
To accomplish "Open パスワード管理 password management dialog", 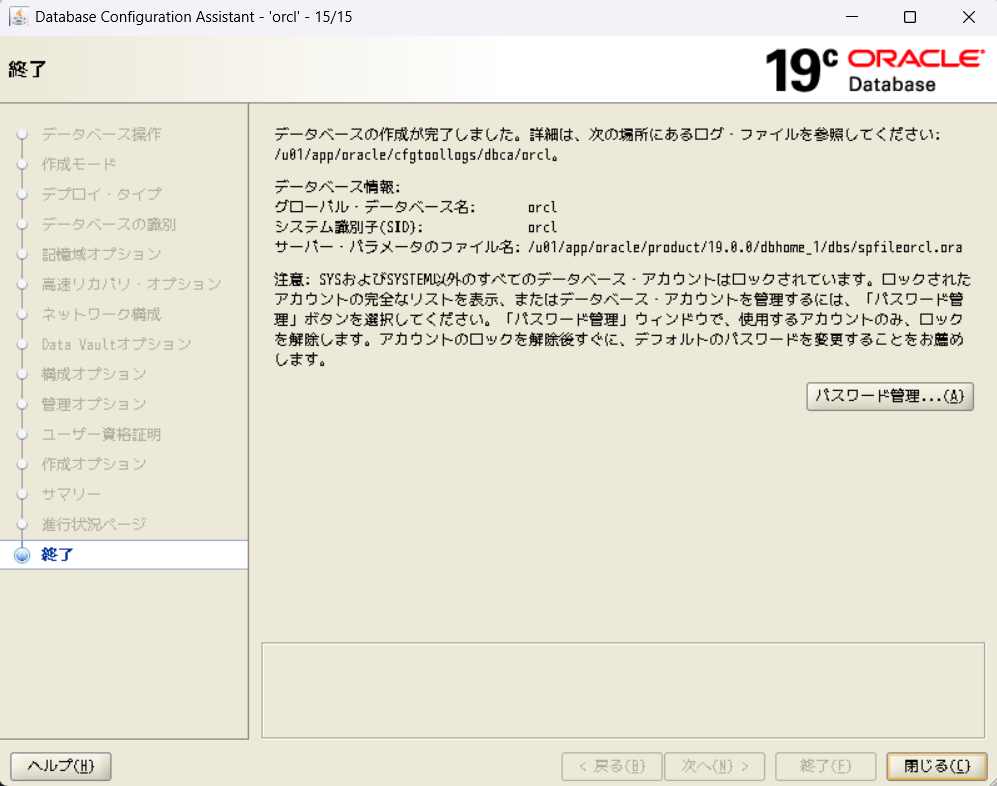I will click(889, 396).
